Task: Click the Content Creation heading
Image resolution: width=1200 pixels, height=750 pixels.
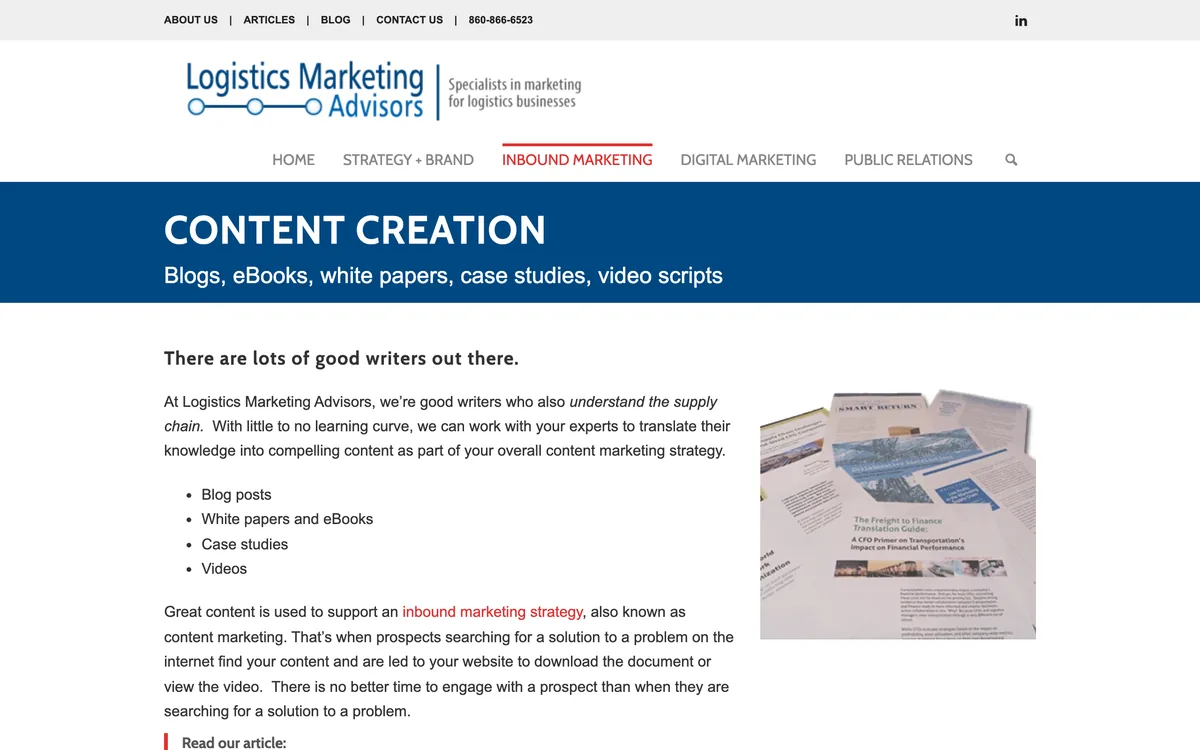Action: pyautogui.click(x=355, y=230)
